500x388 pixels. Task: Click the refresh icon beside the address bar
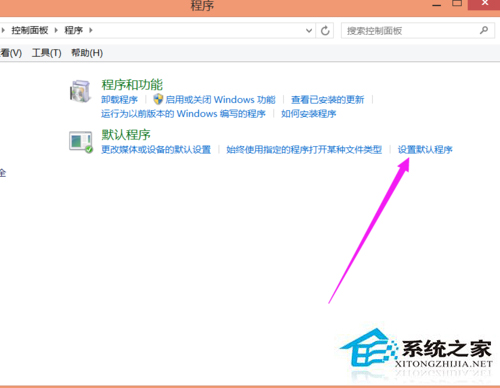(325, 31)
